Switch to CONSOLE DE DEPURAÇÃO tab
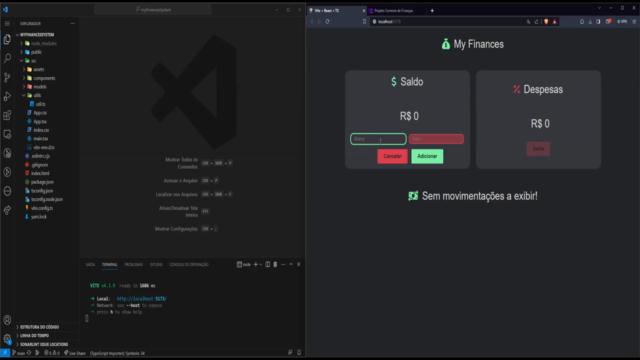Screen dimensions: 640x360 189,264
